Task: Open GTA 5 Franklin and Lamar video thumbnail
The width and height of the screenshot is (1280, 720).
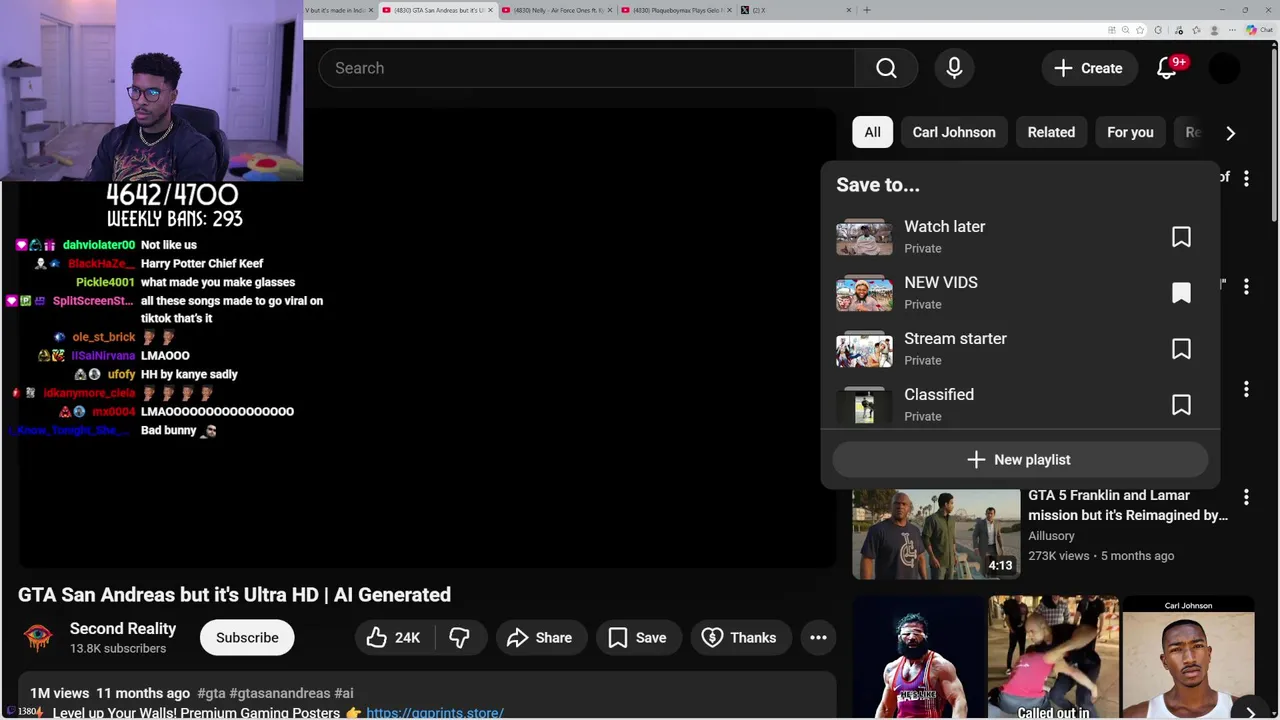Action: [x=936, y=534]
